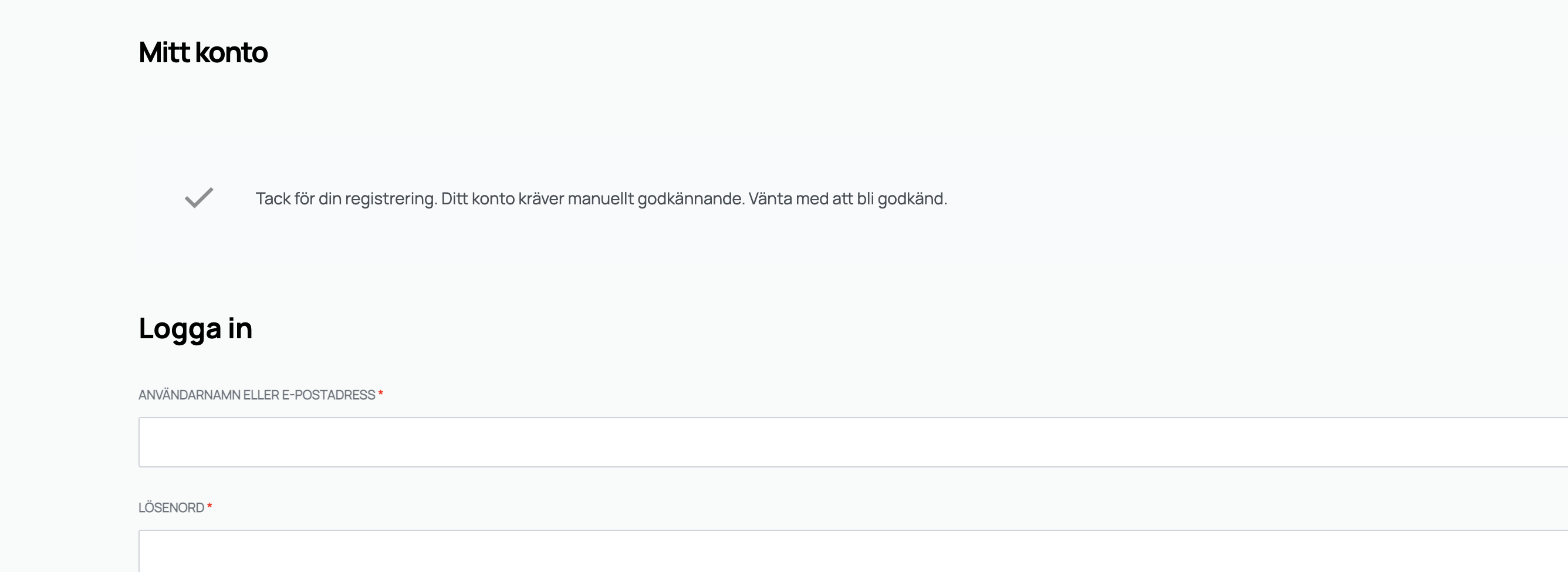Click the 'Användarnamn eller e-postadress' label

click(x=256, y=395)
